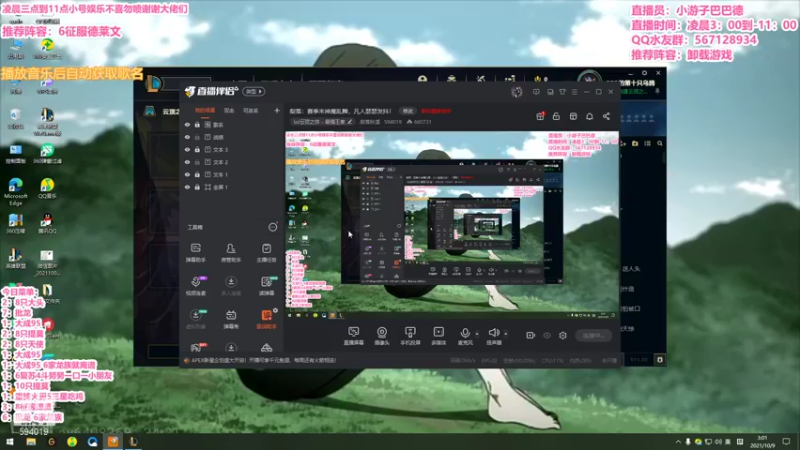Add 直播屏幕 screen capture source
Screen dimensions: 800x450
[353, 336]
